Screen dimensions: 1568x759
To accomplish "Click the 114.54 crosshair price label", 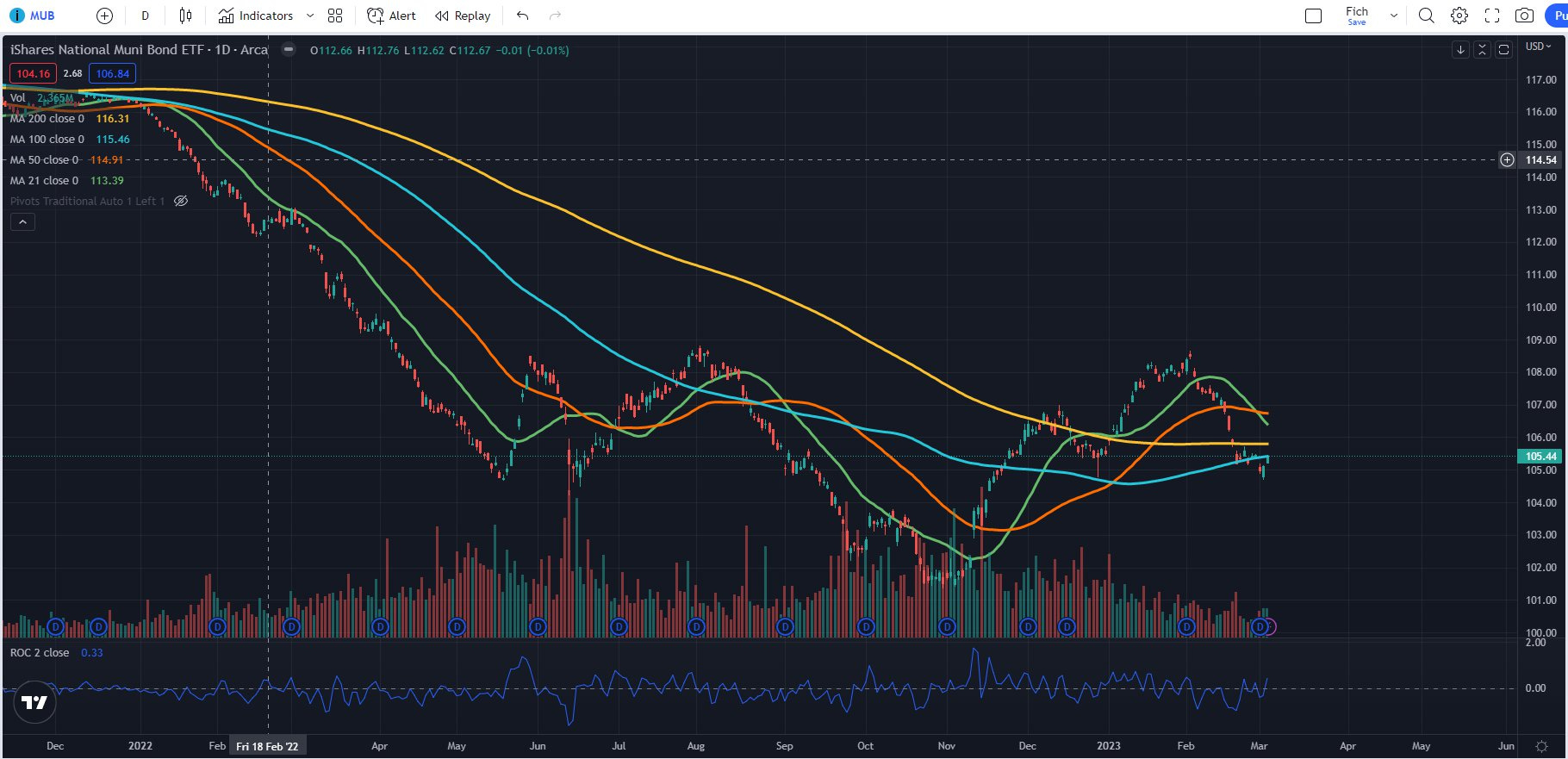I will [x=1541, y=160].
